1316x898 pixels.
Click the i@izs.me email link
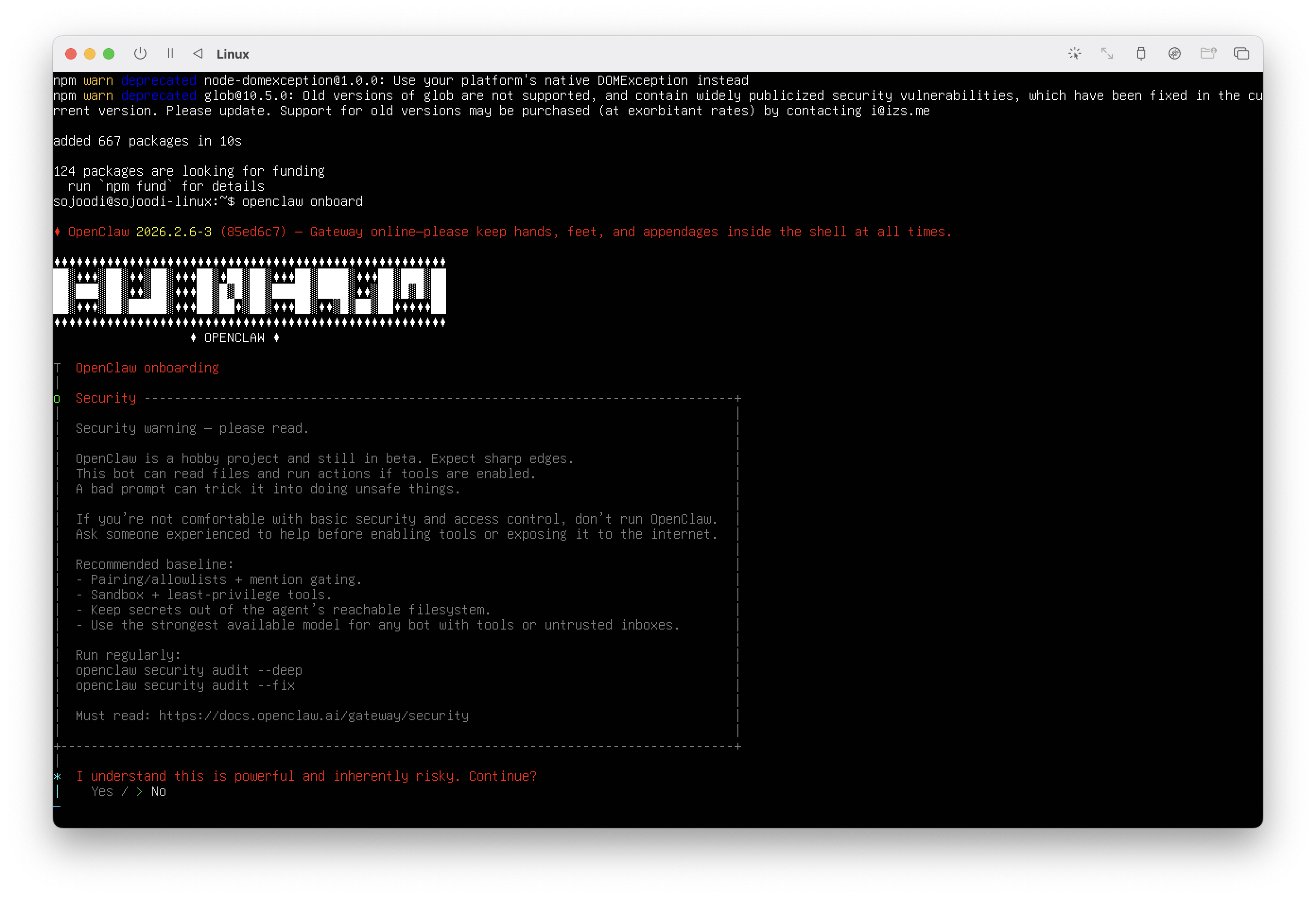tap(900, 111)
